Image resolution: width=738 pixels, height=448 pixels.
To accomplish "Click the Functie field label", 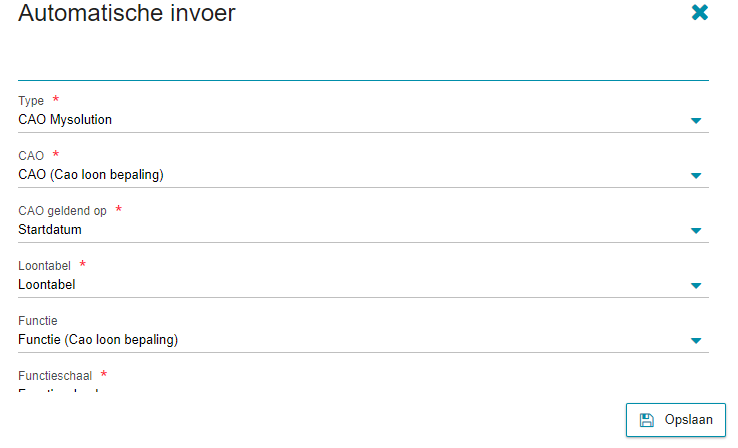I will click(38, 321).
